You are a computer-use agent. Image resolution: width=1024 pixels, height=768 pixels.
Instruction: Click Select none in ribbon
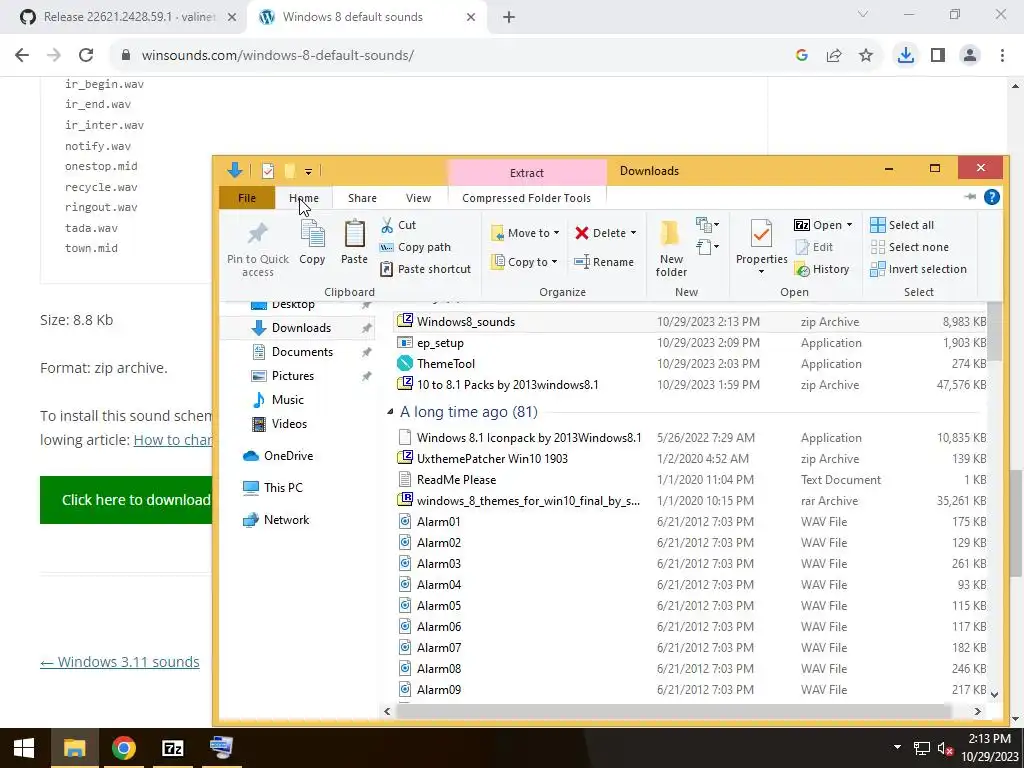(910, 248)
